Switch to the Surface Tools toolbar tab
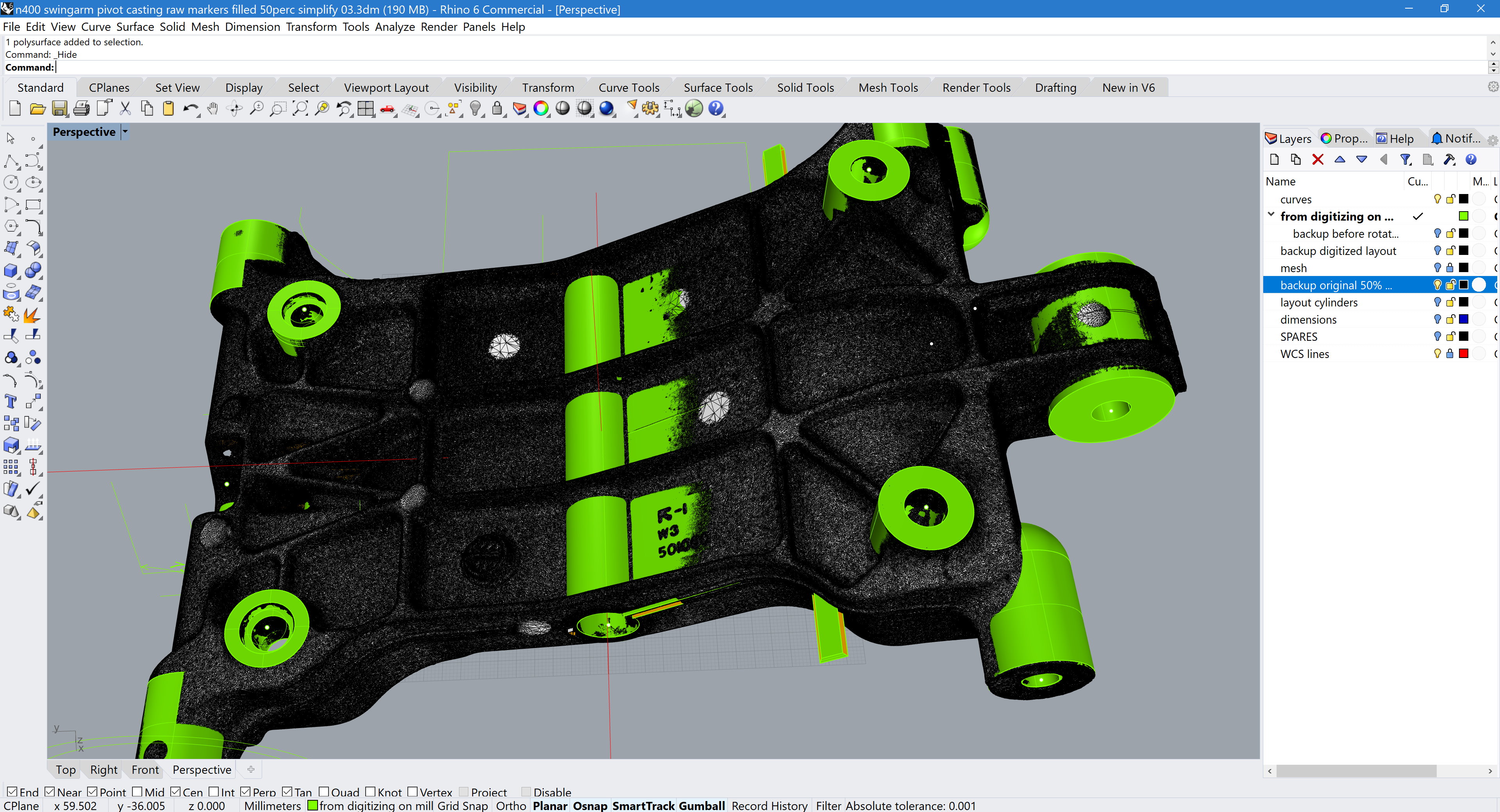The image size is (1500, 812). coord(718,87)
